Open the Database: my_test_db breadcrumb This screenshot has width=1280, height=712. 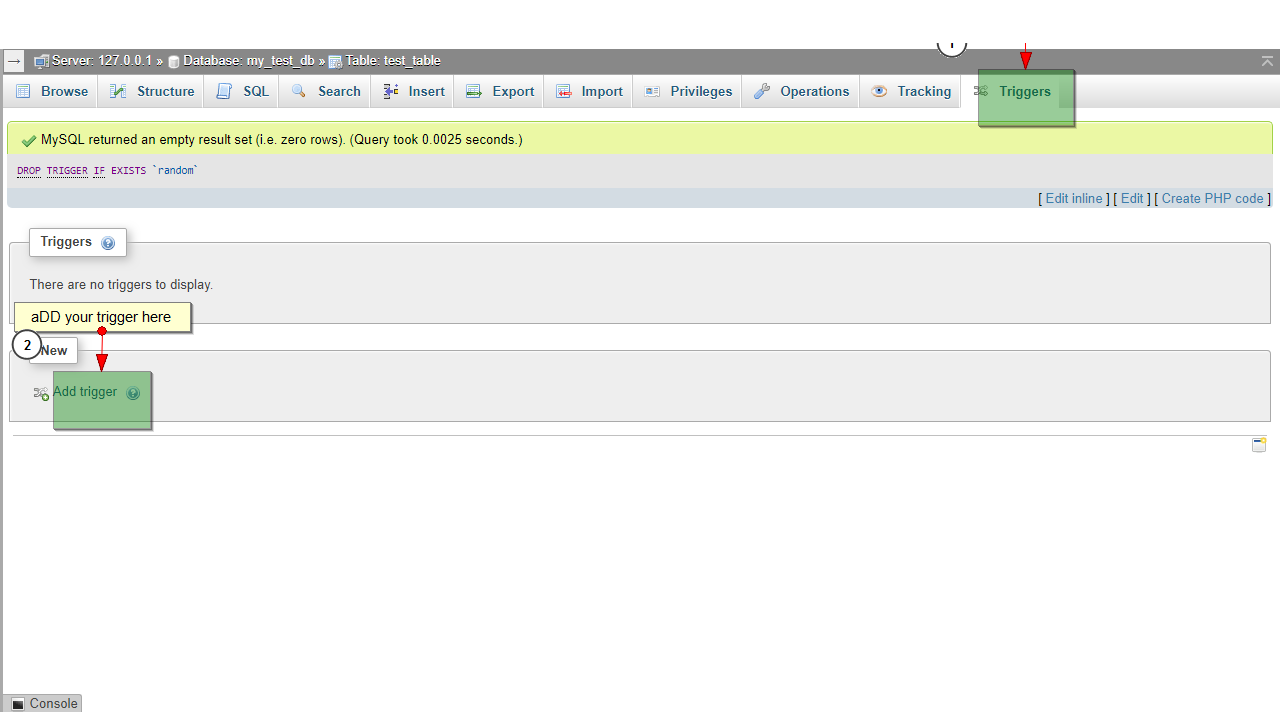[248, 61]
